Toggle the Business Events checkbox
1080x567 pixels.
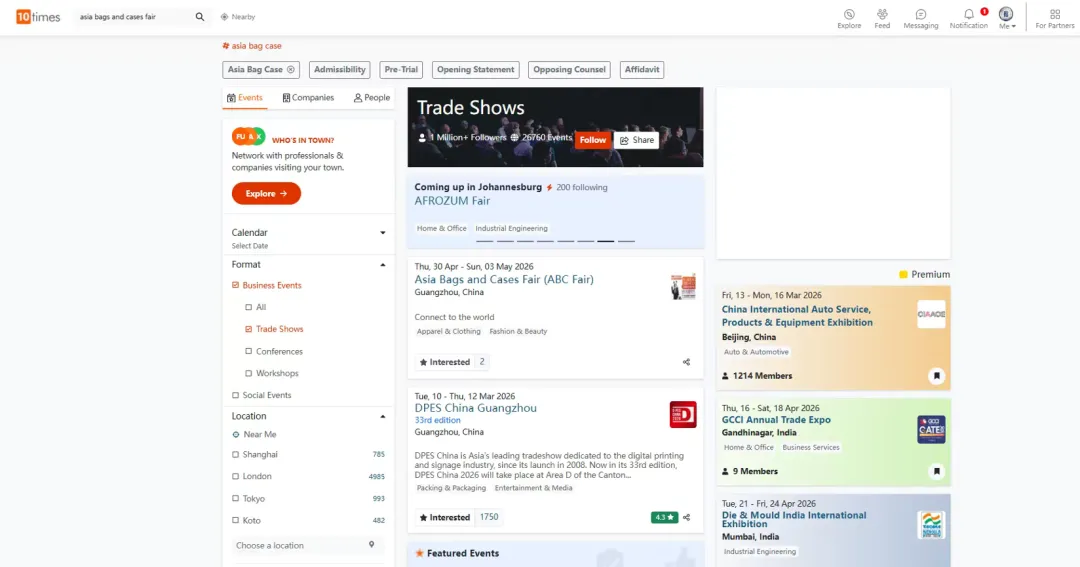236,285
